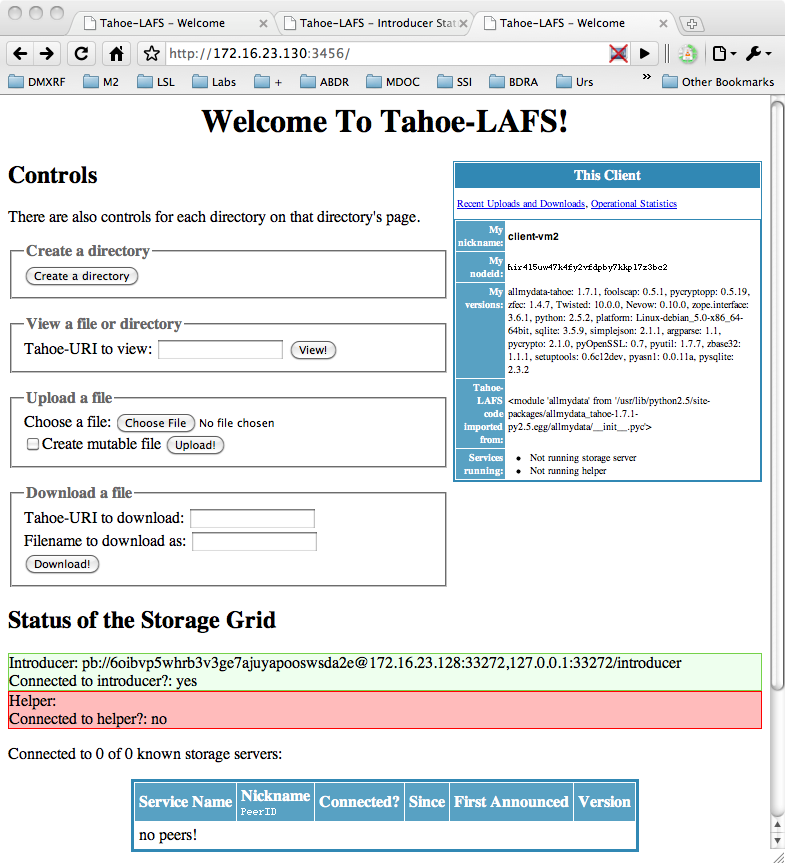Click the Introducer pb:// URL line
The height and width of the screenshot is (864, 785).
pyautogui.click(x=345, y=663)
